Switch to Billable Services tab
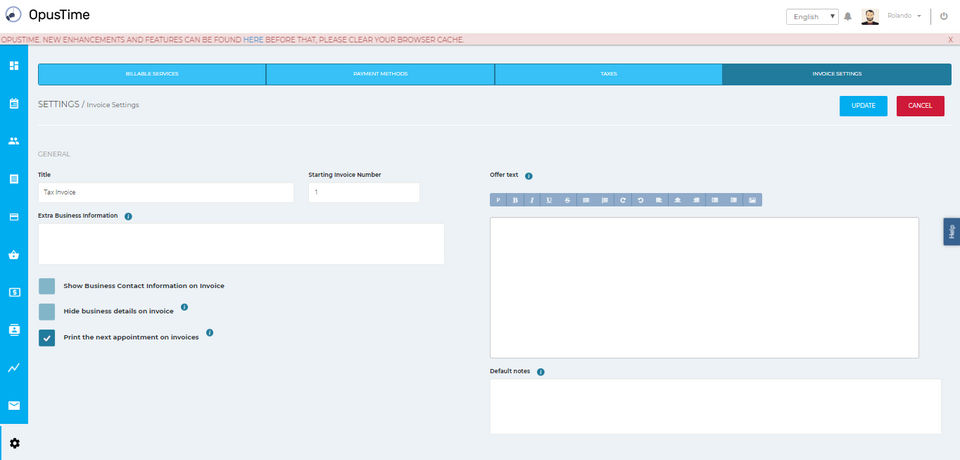The width and height of the screenshot is (960, 460). pos(152,74)
